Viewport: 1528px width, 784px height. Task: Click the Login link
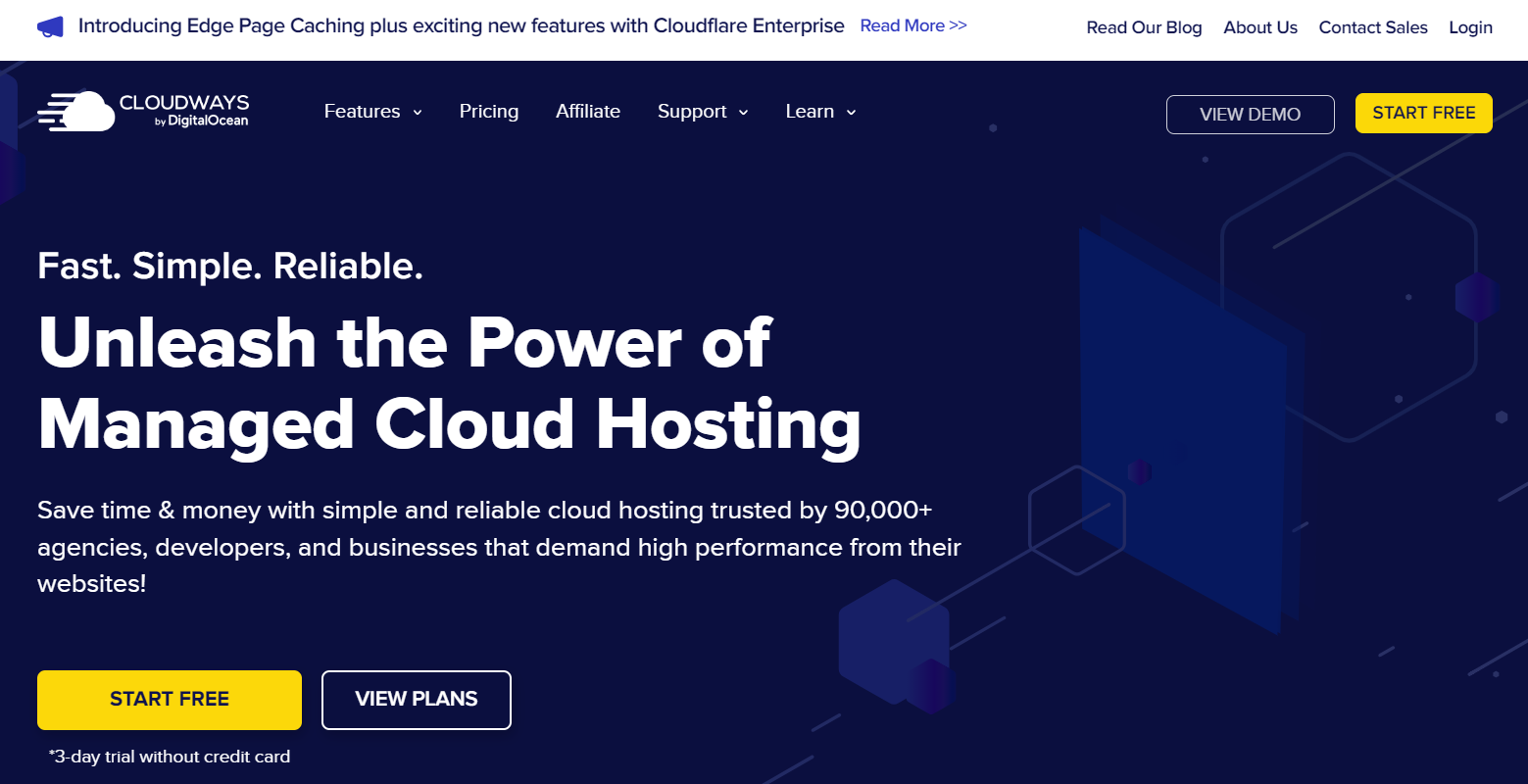coord(1470,27)
